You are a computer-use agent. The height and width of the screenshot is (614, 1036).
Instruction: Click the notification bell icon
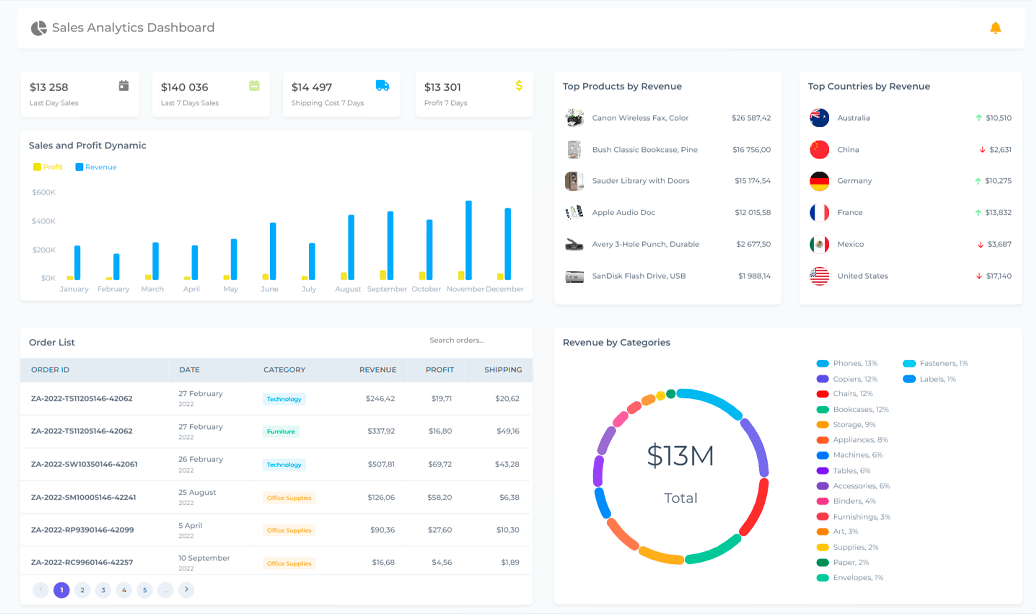(995, 28)
